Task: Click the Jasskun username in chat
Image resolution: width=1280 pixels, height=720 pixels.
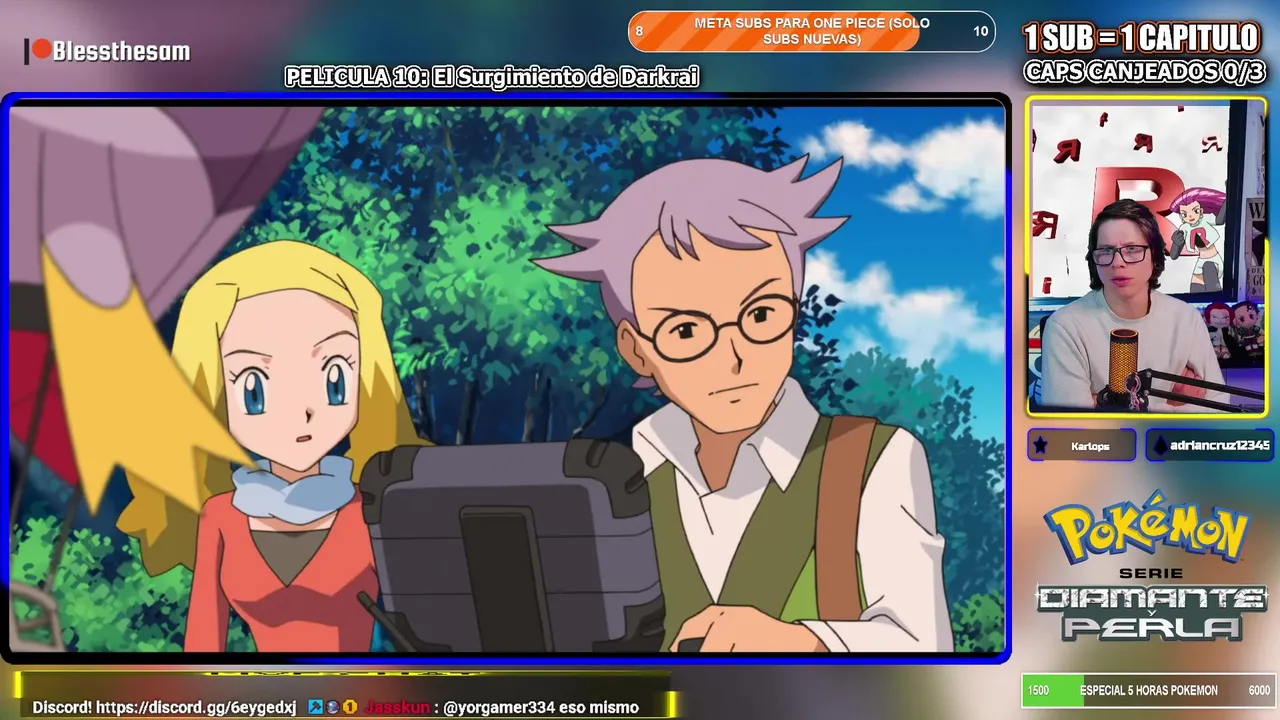Action: [x=396, y=707]
